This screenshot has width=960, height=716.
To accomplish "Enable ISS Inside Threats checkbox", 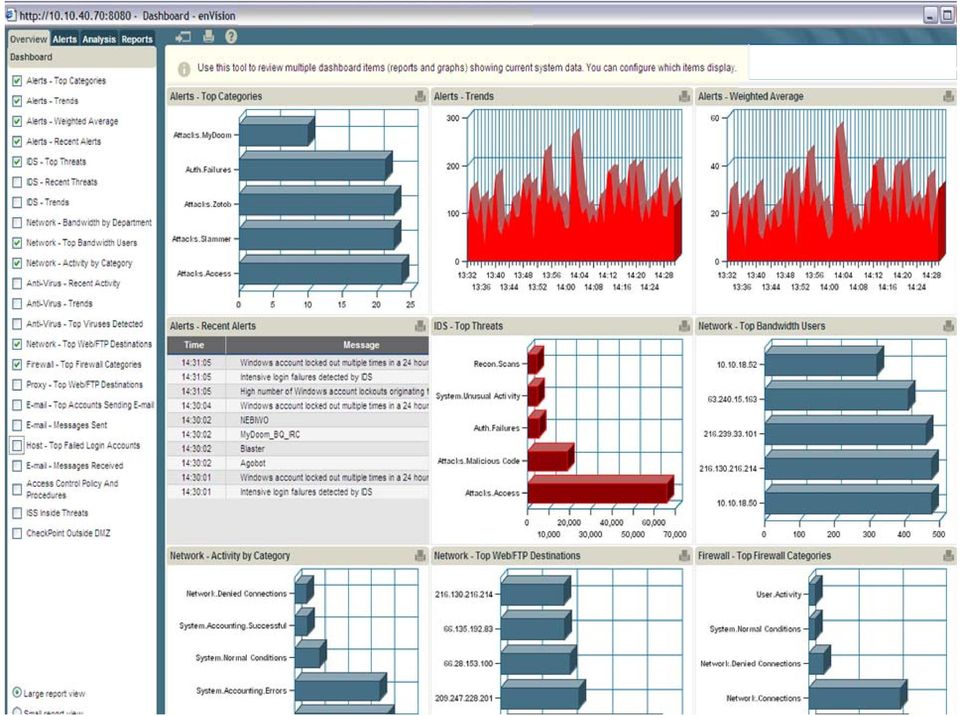I will point(17,513).
